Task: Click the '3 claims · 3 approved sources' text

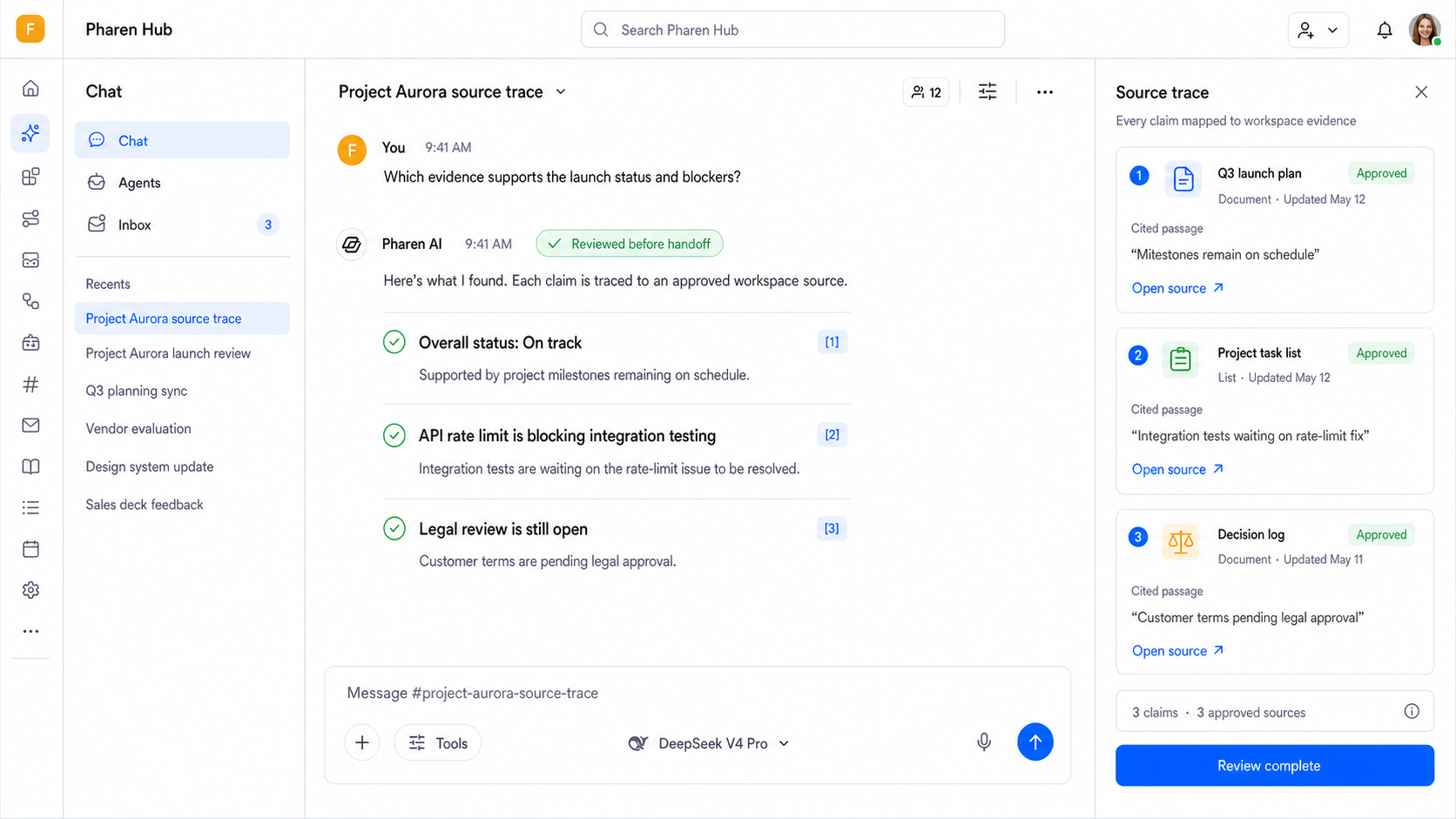Action: [x=1218, y=713]
